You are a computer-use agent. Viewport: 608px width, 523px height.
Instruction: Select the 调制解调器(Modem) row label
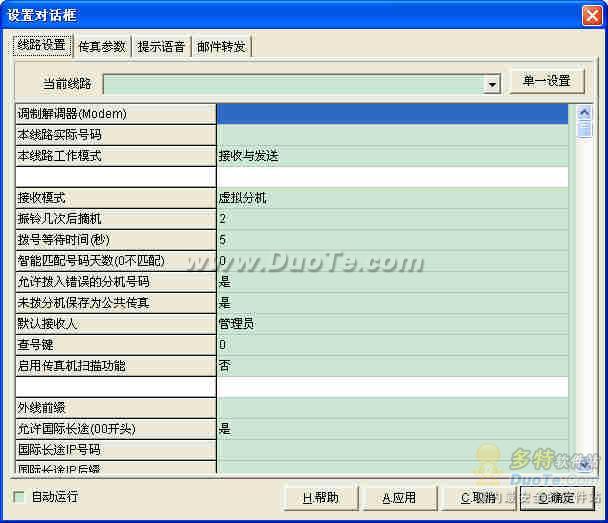(116, 114)
